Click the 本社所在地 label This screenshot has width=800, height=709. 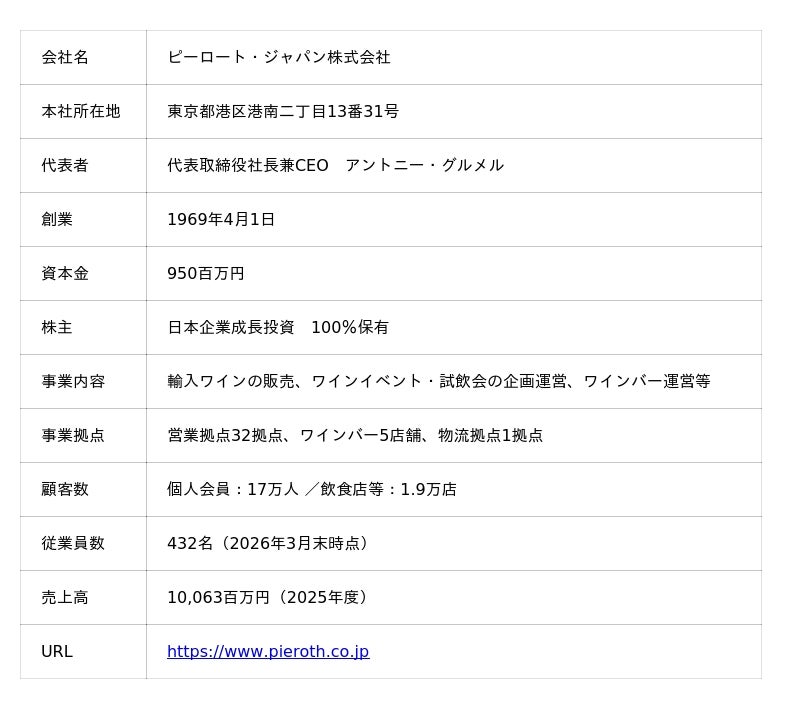click(x=81, y=111)
